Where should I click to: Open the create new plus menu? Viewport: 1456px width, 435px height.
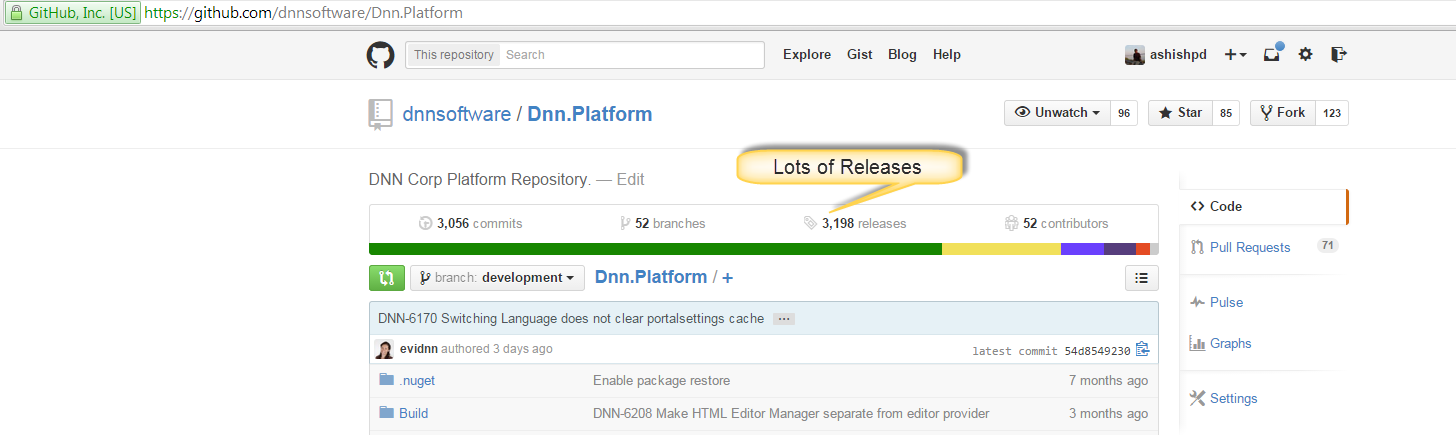(1235, 55)
